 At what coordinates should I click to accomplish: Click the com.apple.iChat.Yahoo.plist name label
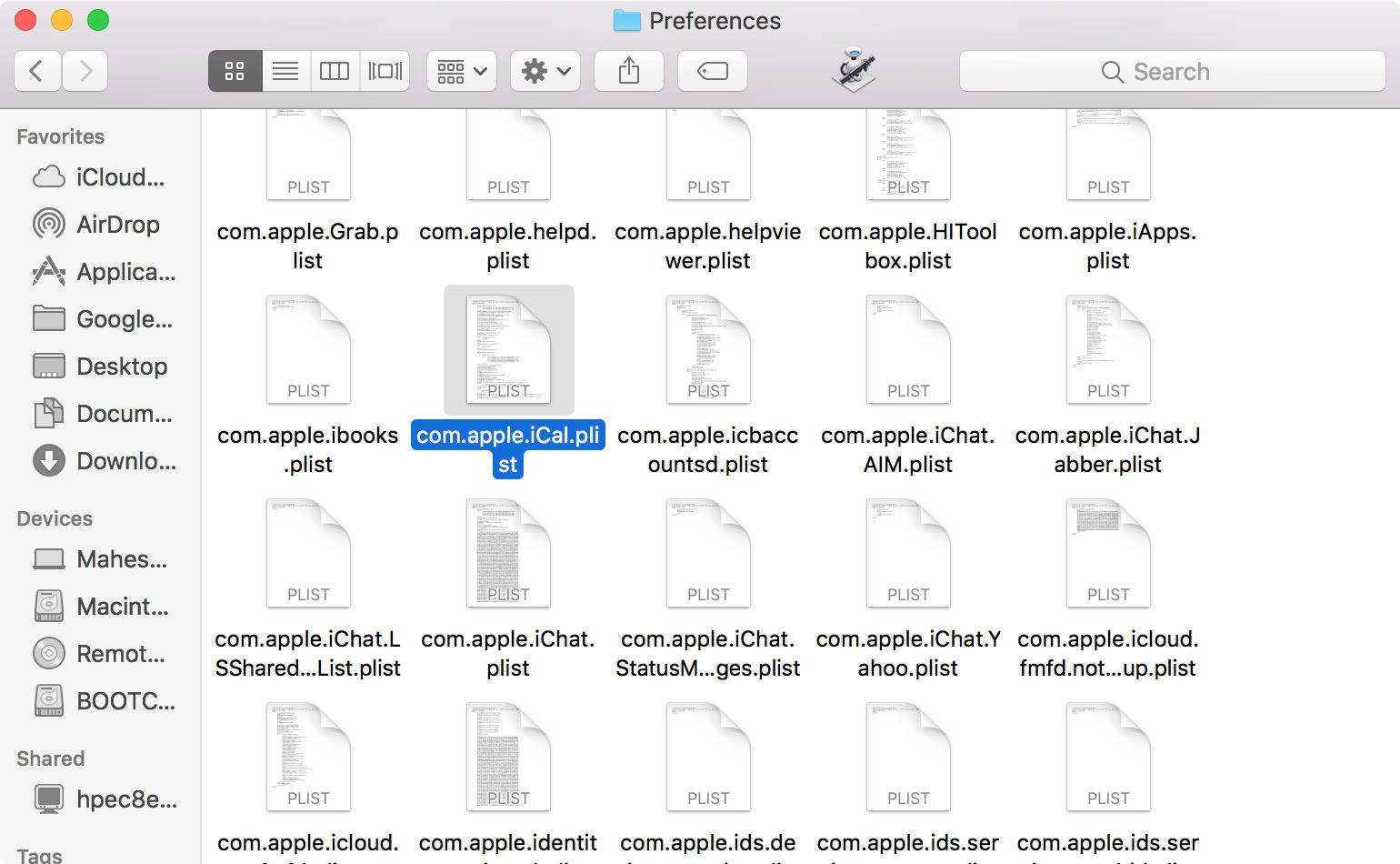pyautogui.click(x=908, y=653)
